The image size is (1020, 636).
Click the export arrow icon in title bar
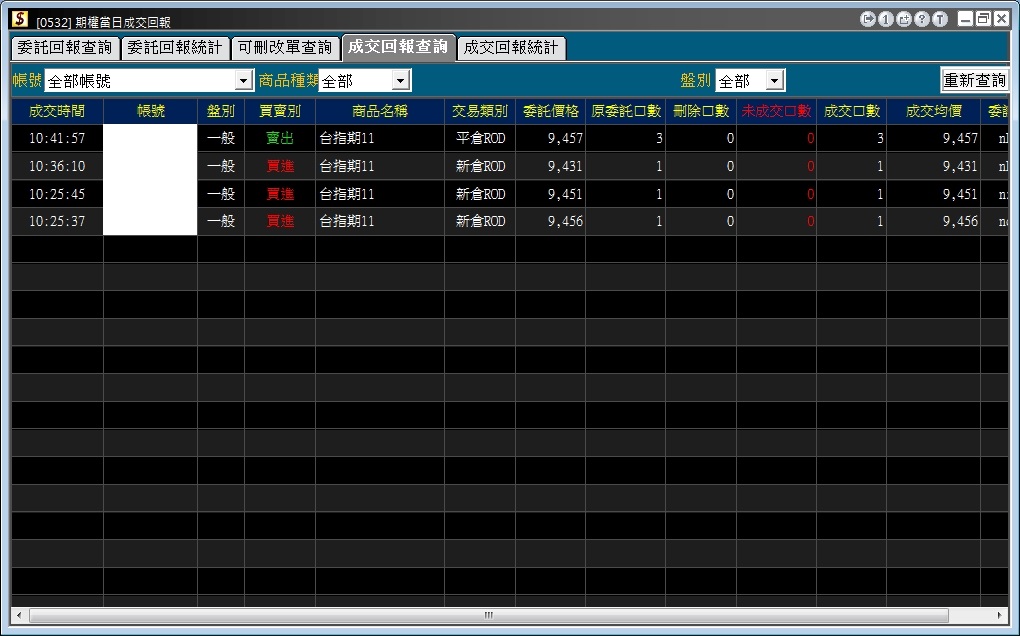[868, 20]
